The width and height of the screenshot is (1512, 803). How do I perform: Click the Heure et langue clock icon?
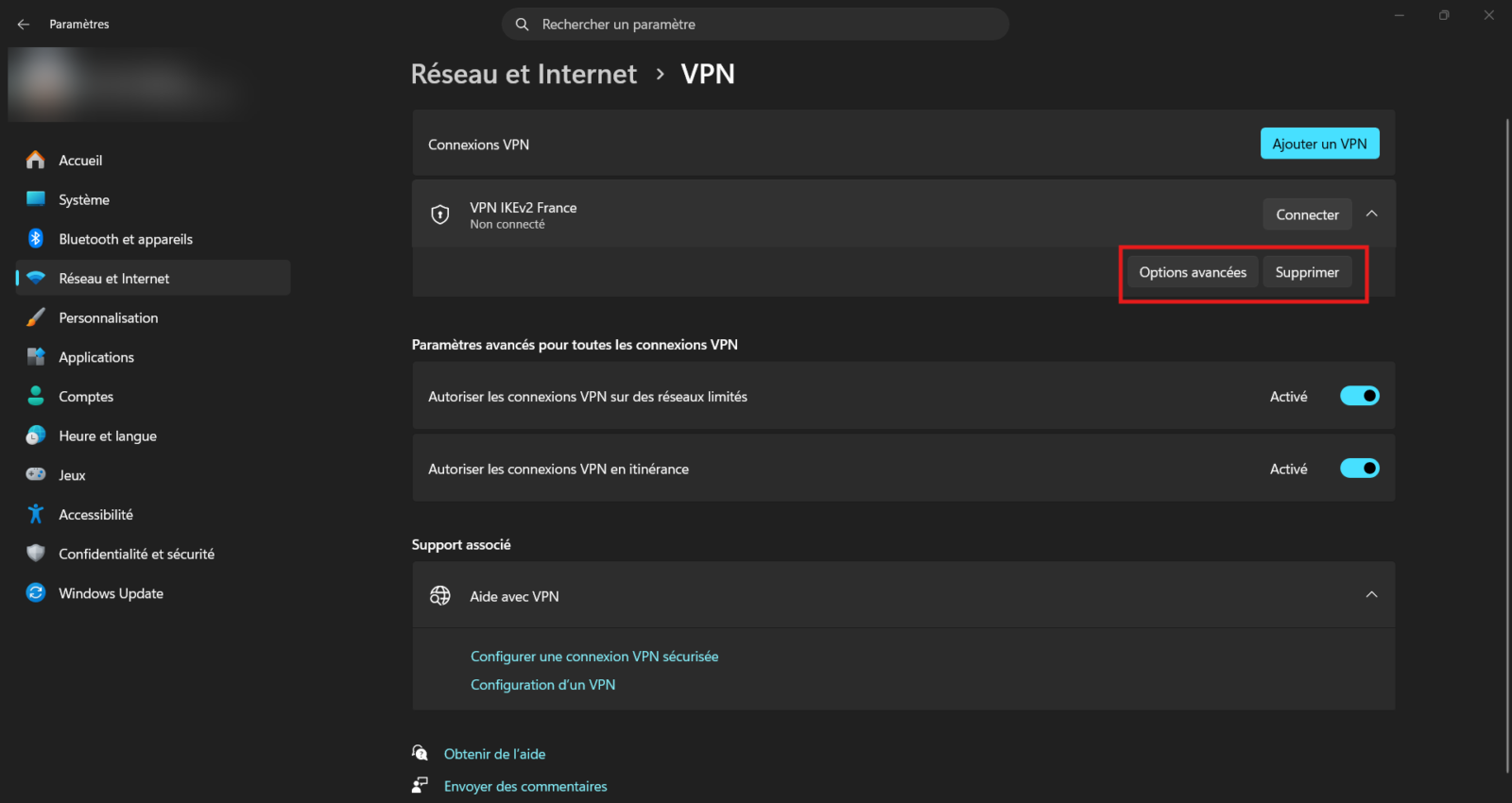[x=36, y=436]
